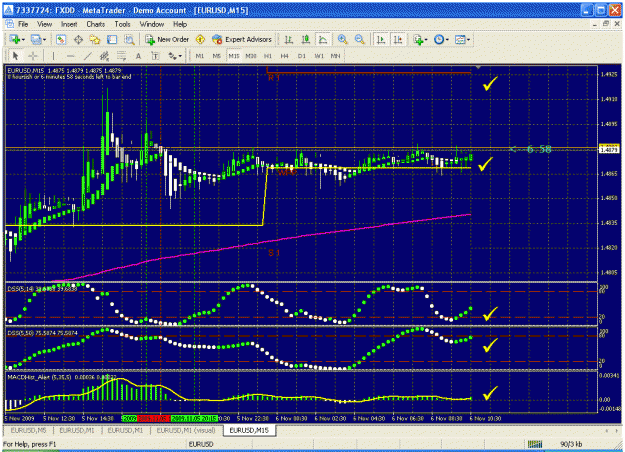Click the 90/3 kb connection status
The image size is (625, 452).
tap(571, 444)
